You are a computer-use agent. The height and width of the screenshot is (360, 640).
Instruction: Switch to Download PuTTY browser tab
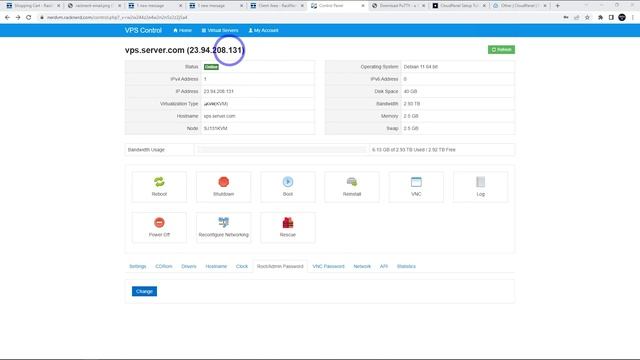point(398,6)
